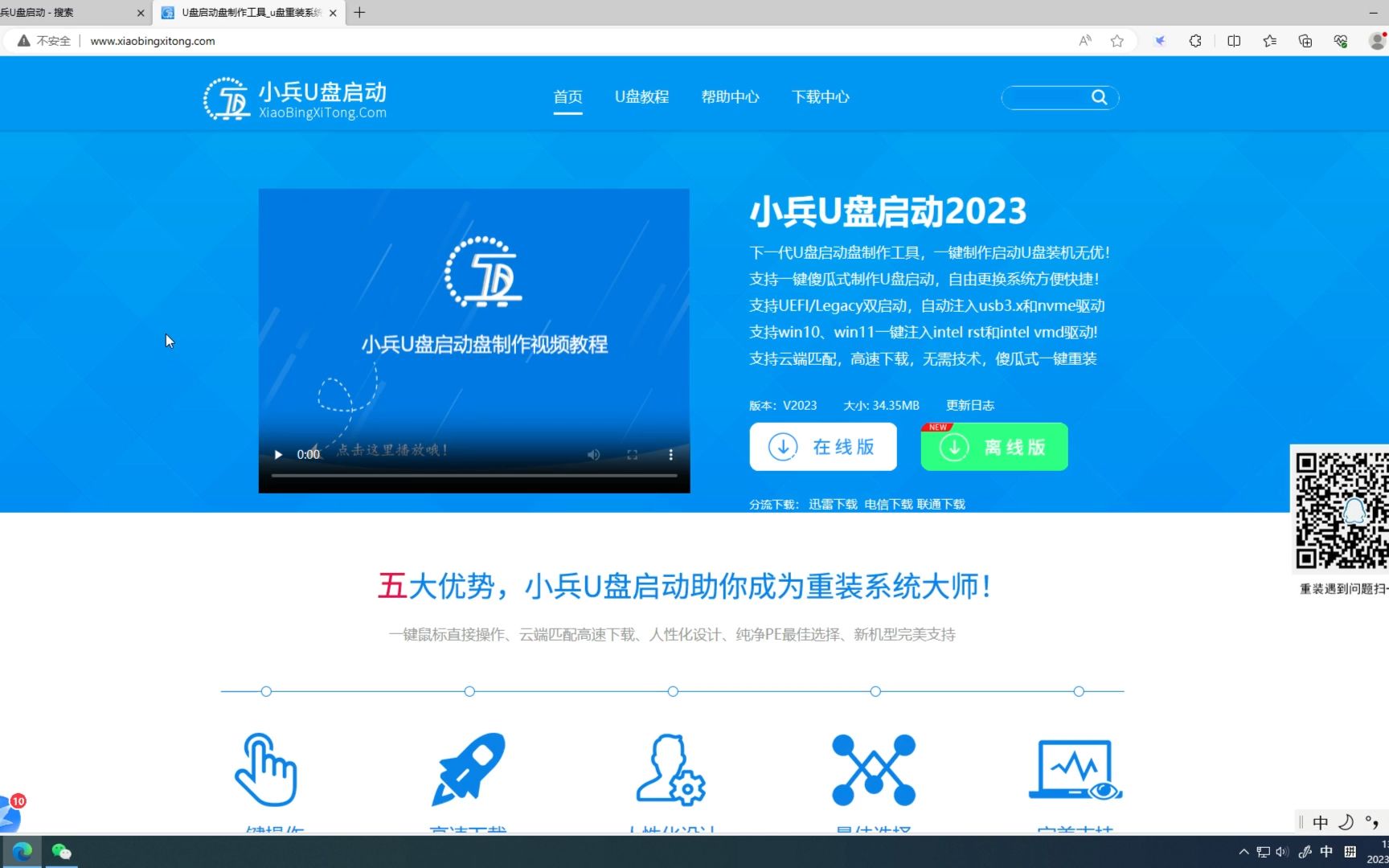The width and height of the screenshot is (1389, 868).
Task: Show hidden system tray icons
Action: (1244, 852)
